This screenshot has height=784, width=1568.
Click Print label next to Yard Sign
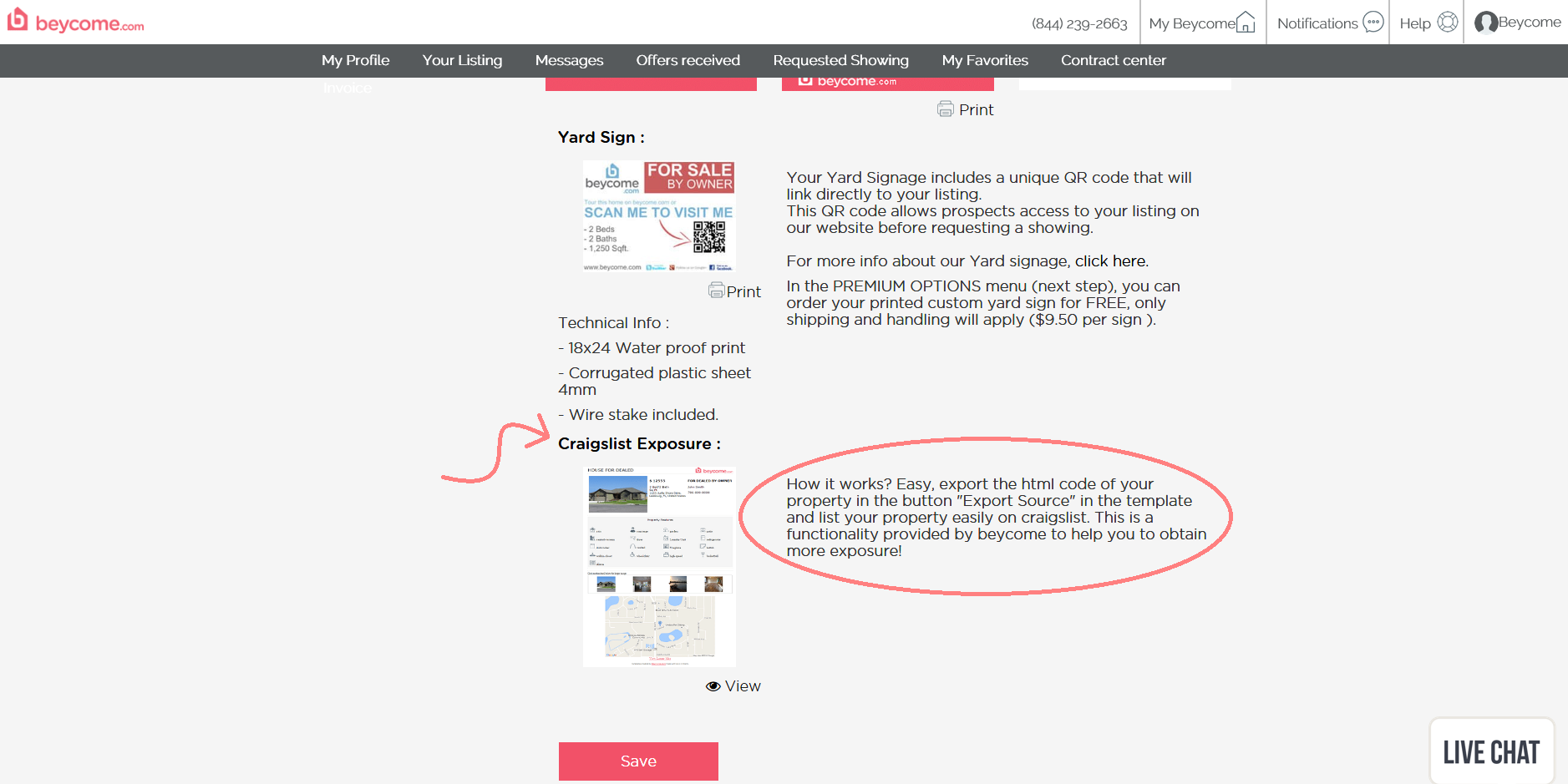pyautogui.click(x=743, y=291)
